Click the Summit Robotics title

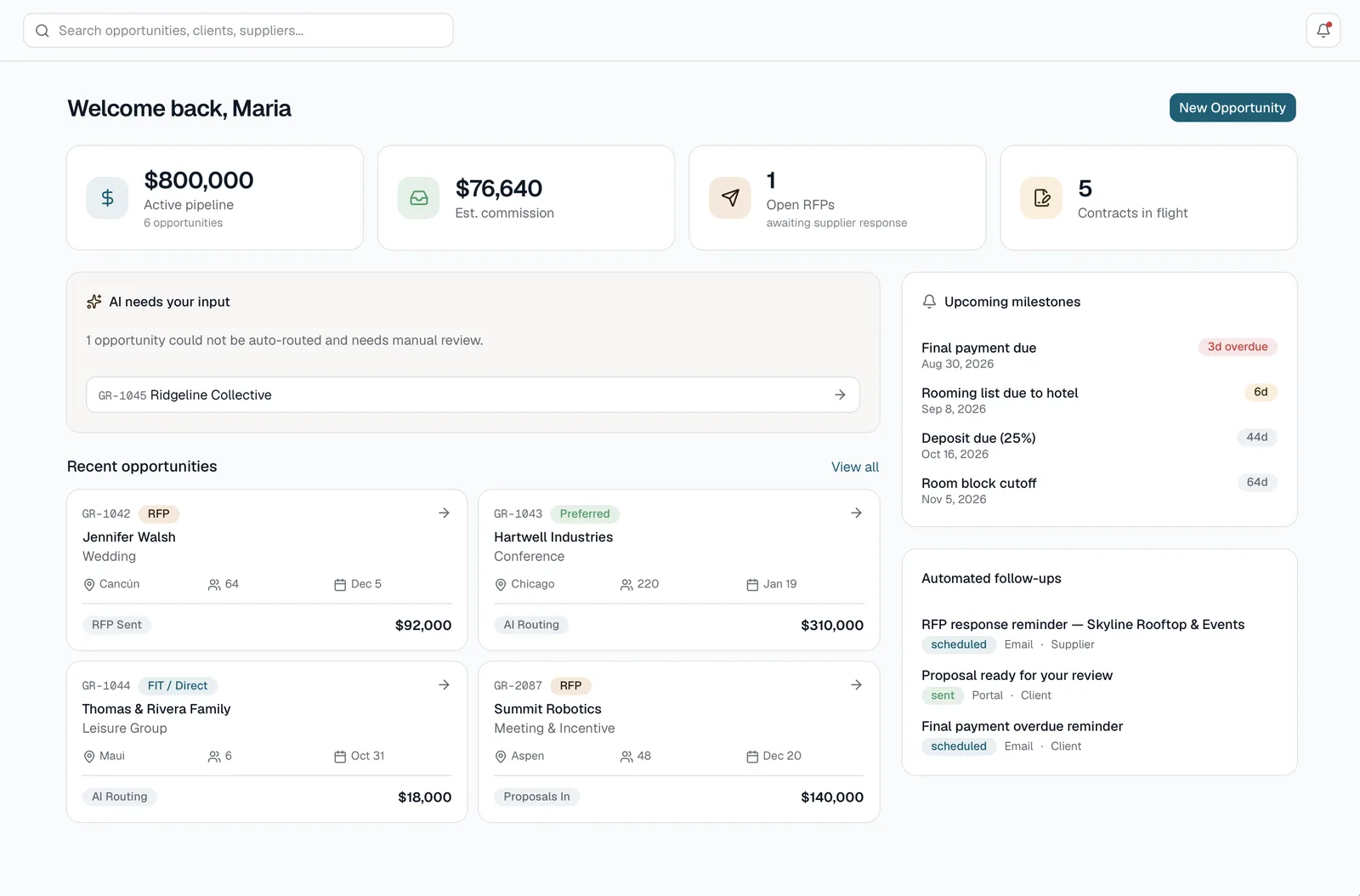547,709
